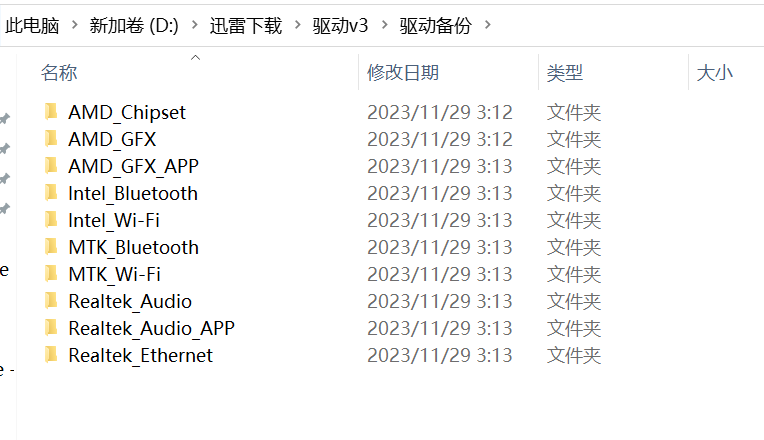Sort by 修改日期 column header
This screenshot has width=764, height=440.
tap(402, 73)
